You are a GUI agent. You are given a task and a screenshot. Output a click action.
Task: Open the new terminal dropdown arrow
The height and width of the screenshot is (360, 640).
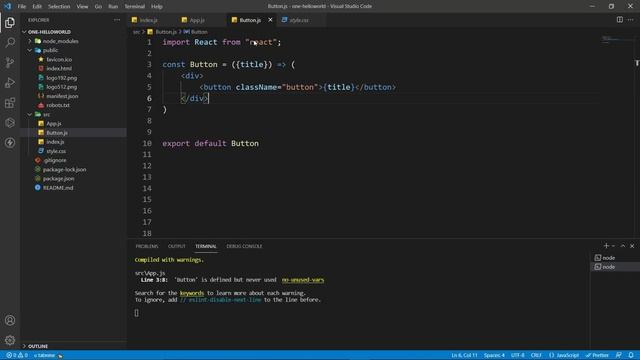(x=613, y=246)
